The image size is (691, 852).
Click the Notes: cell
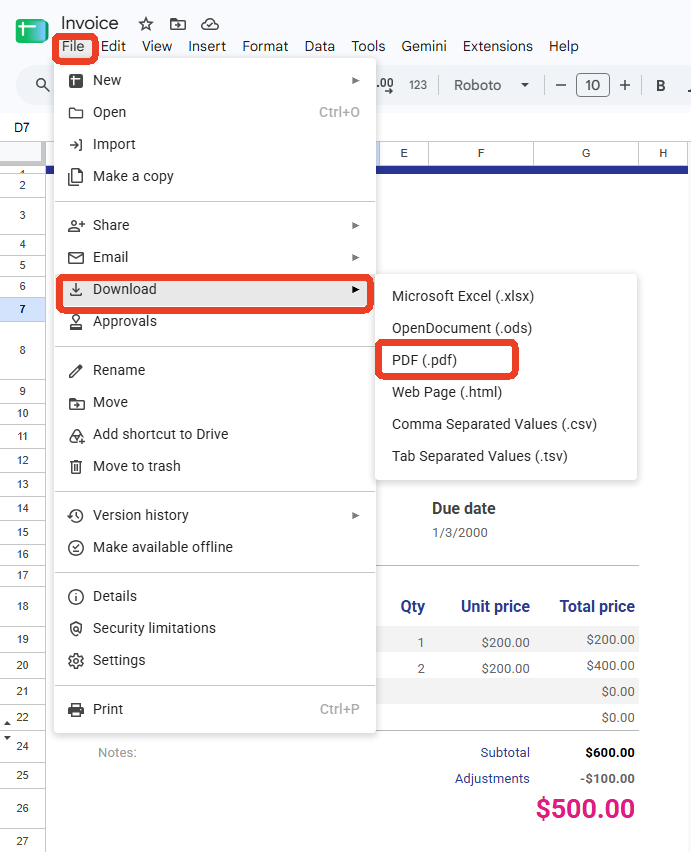pyautogui.click(x=117, y=753)
